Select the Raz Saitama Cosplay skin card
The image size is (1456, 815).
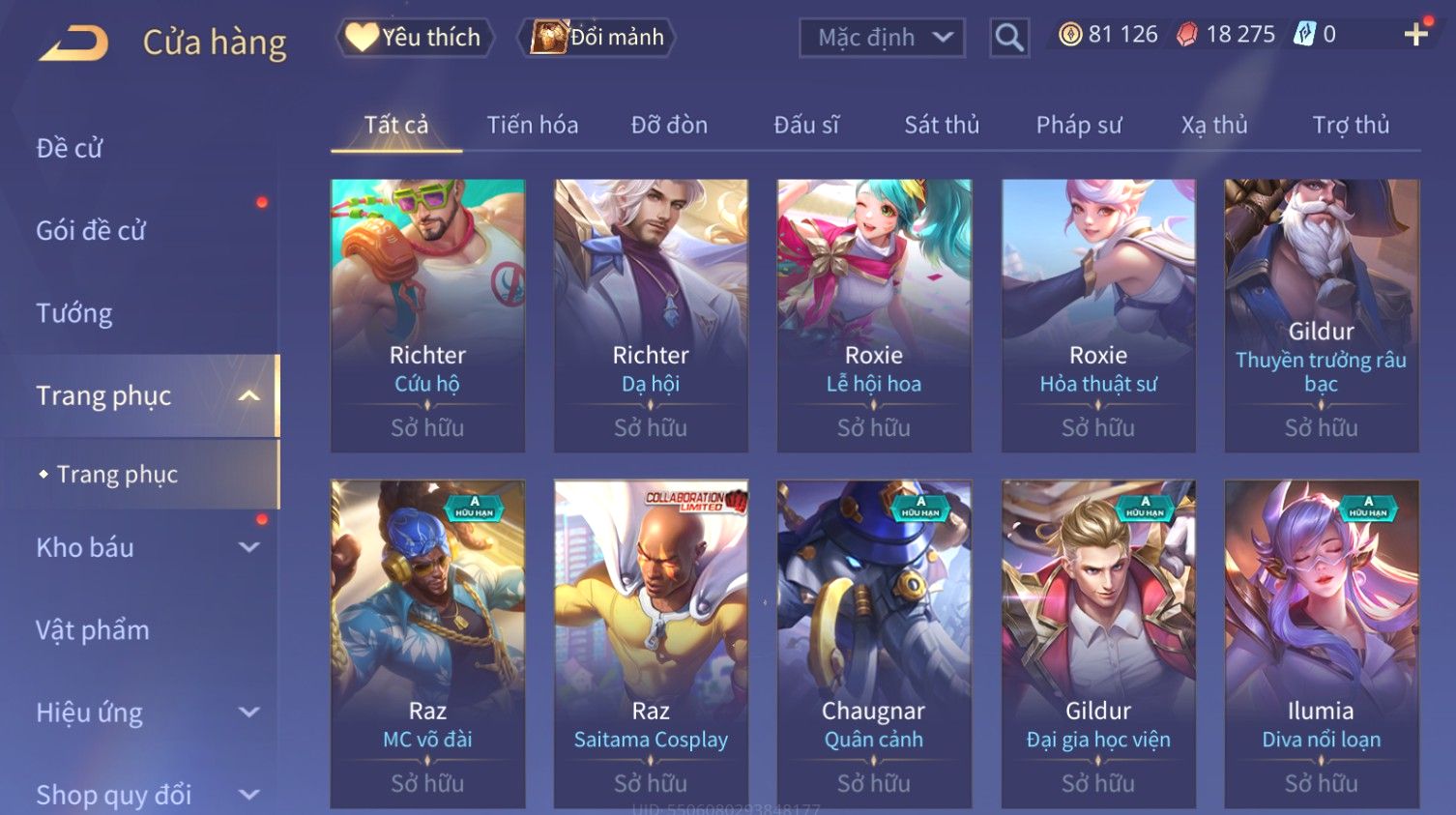(651, 644)
